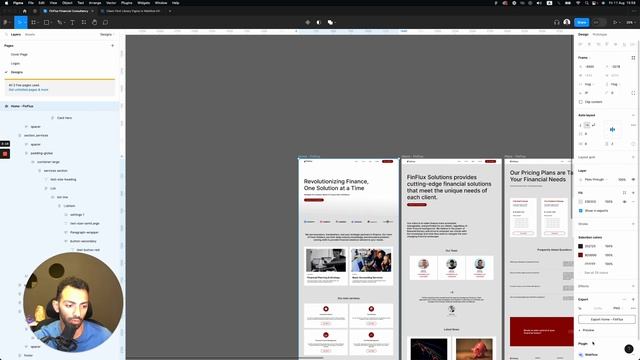Click the help question mark button
Viewport: 640px width, 360px height.
[x=629, y=349]
